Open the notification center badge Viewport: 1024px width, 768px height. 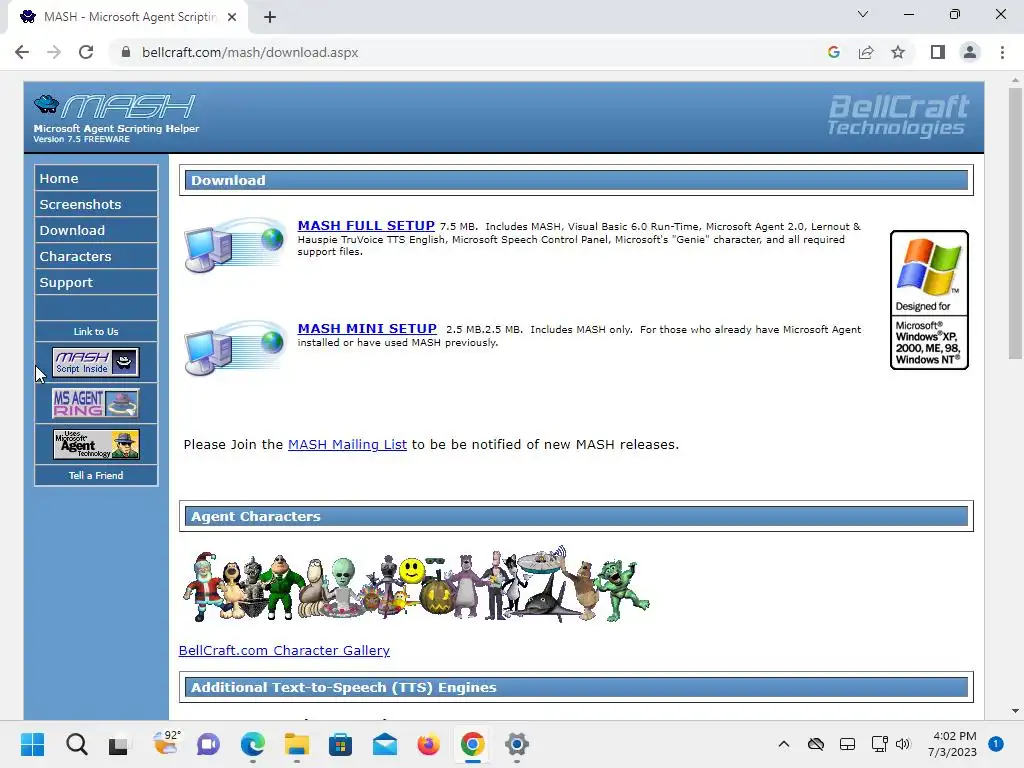[x=996, y=744]
